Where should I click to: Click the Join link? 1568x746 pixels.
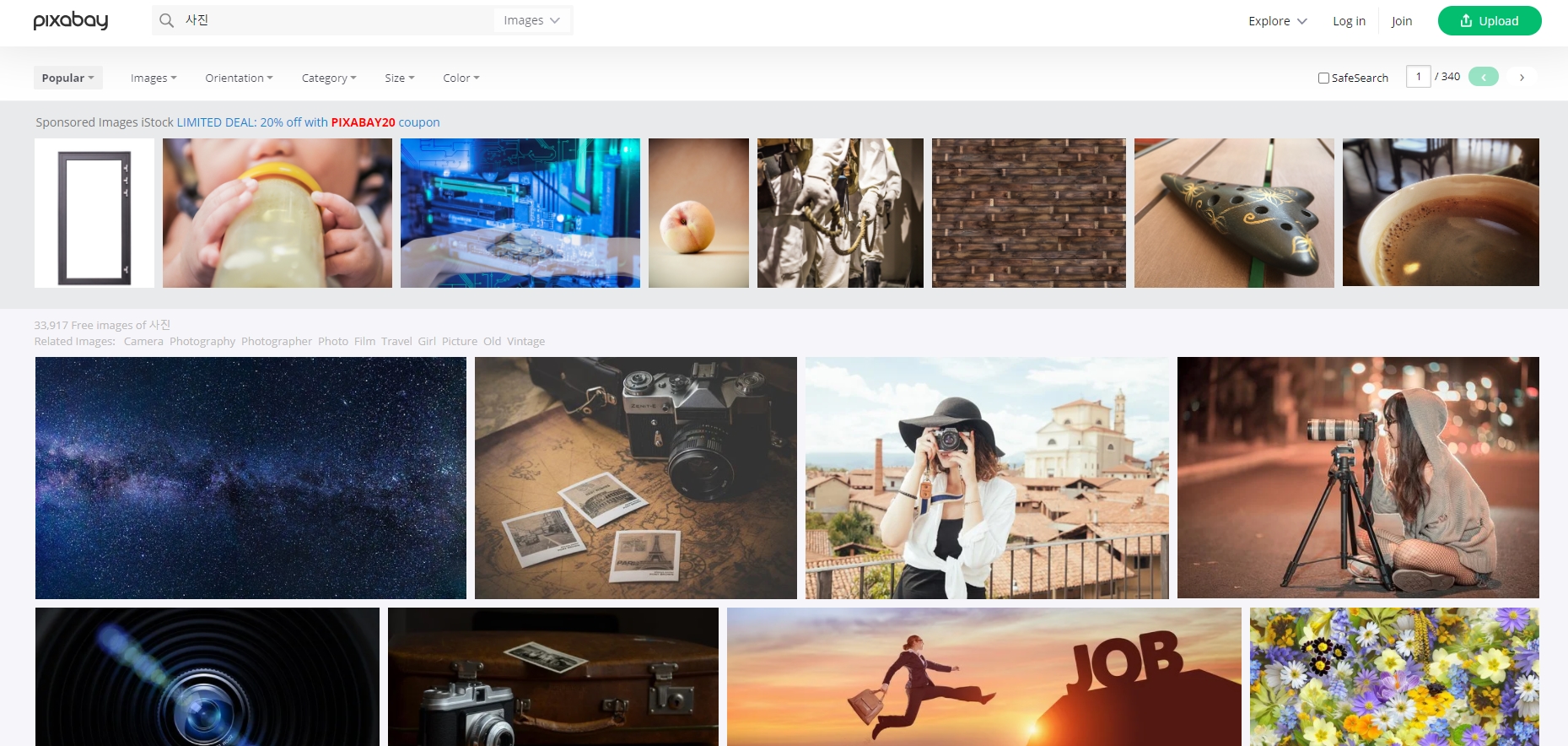pyautogui.click(x=1402, y=21)
